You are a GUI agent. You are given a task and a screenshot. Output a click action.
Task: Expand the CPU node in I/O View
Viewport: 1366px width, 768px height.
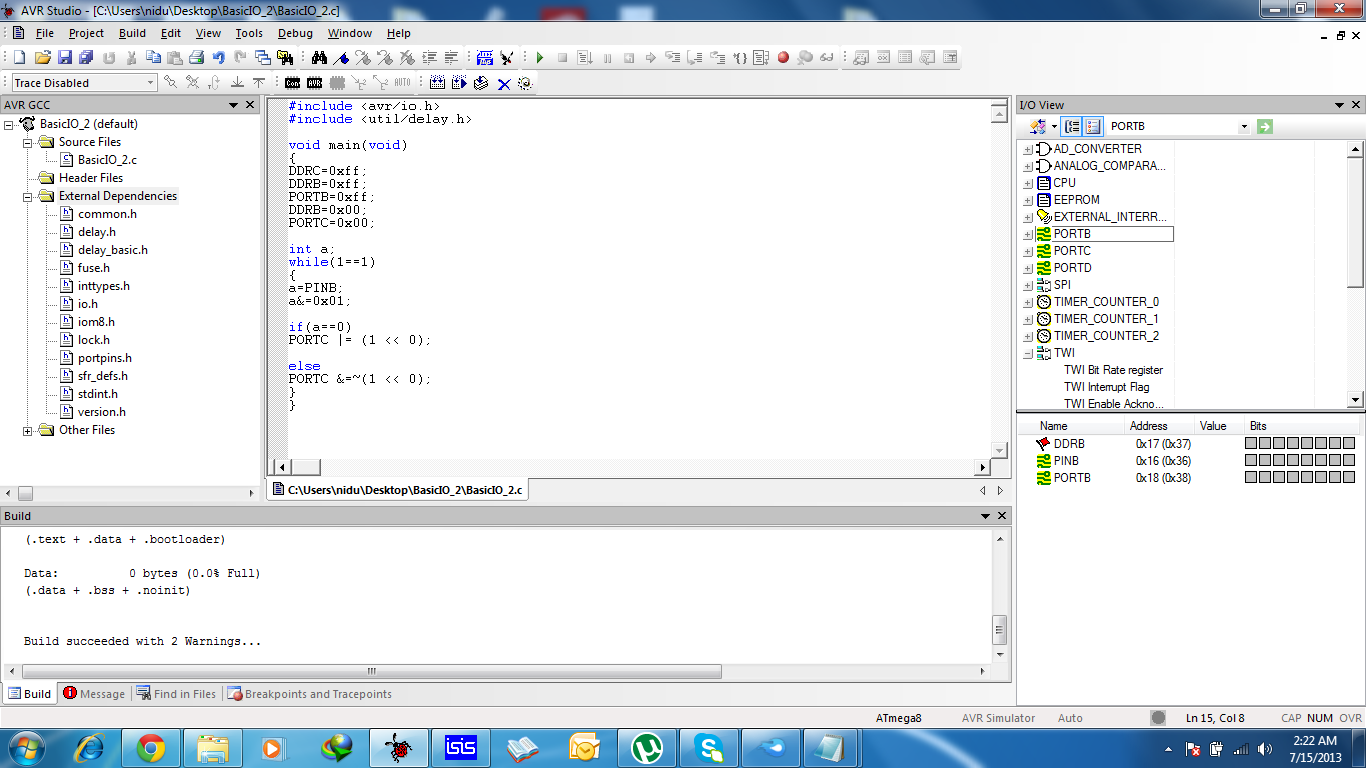[x=1027, y=183]
